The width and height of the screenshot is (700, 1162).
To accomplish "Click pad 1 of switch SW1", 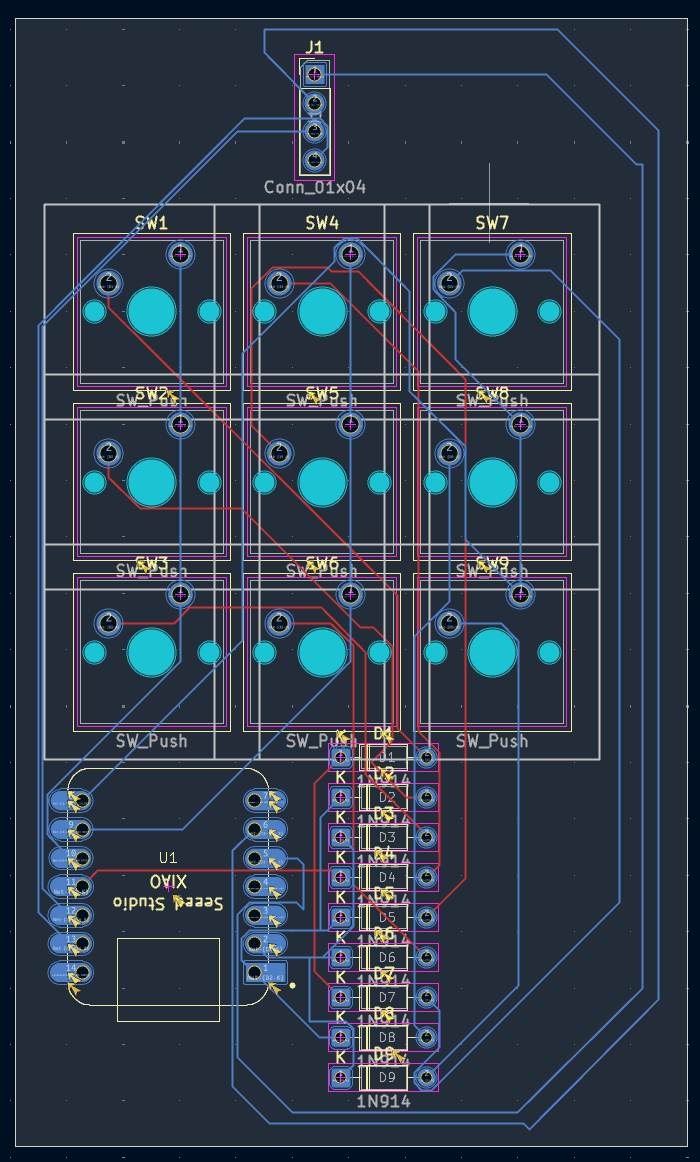I will tap(181, 254).
